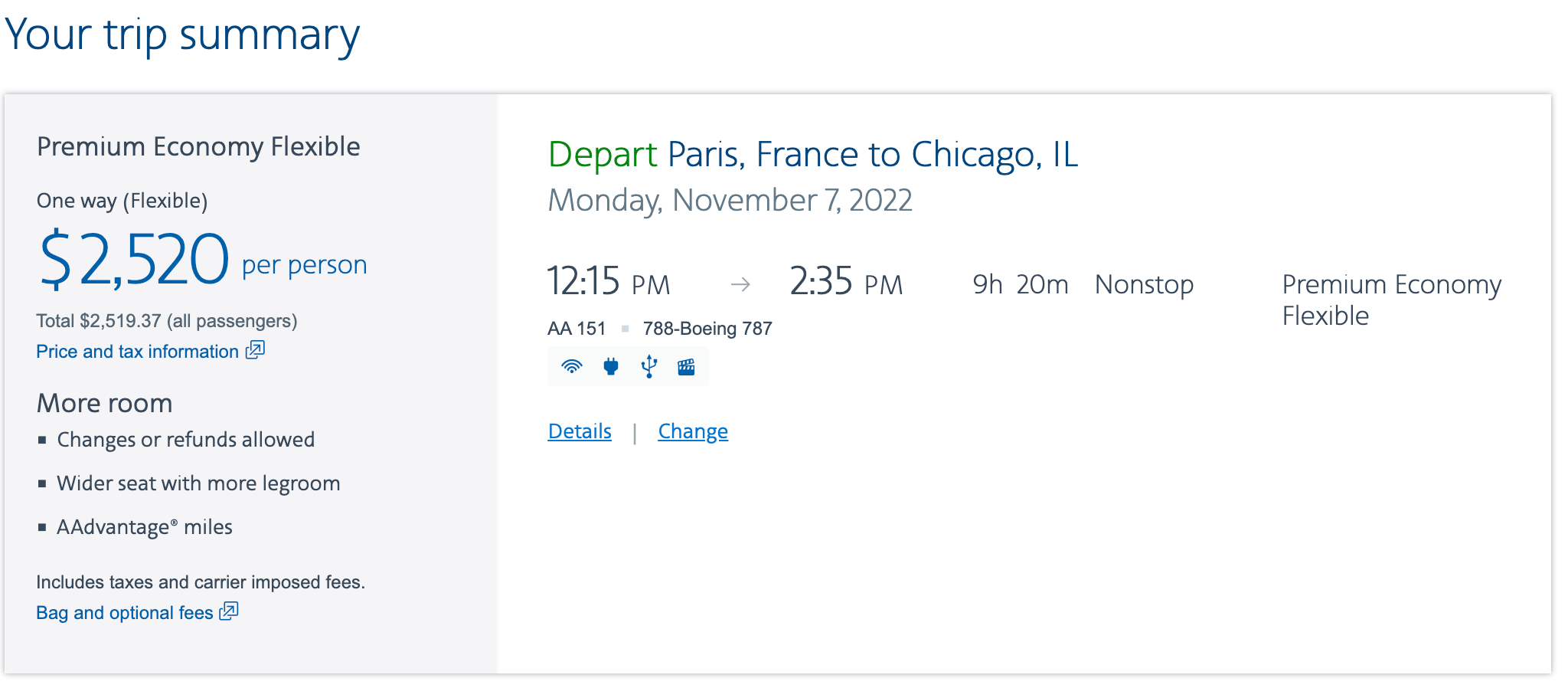Click external-link icon beside Price and tax information
Viewport: 1568px width, 688px height.
(x=255, y=350)
